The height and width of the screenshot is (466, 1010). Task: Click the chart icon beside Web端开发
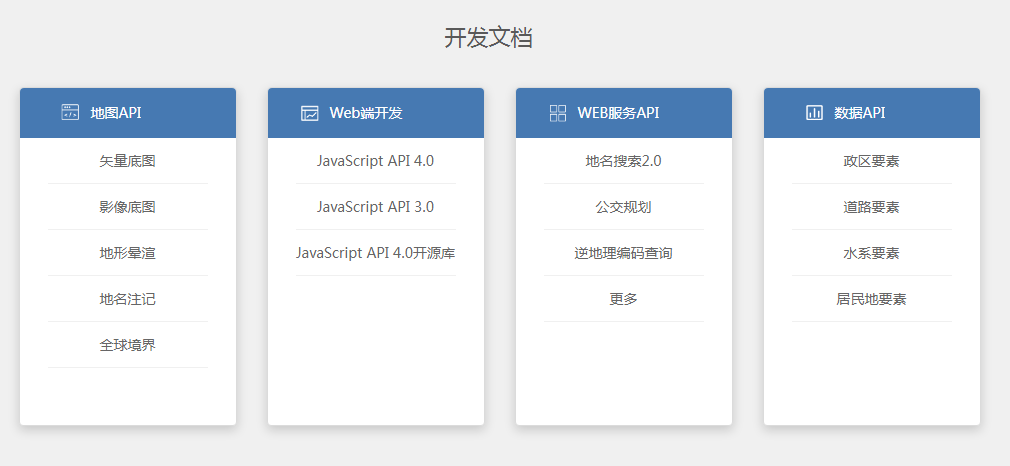310,113
